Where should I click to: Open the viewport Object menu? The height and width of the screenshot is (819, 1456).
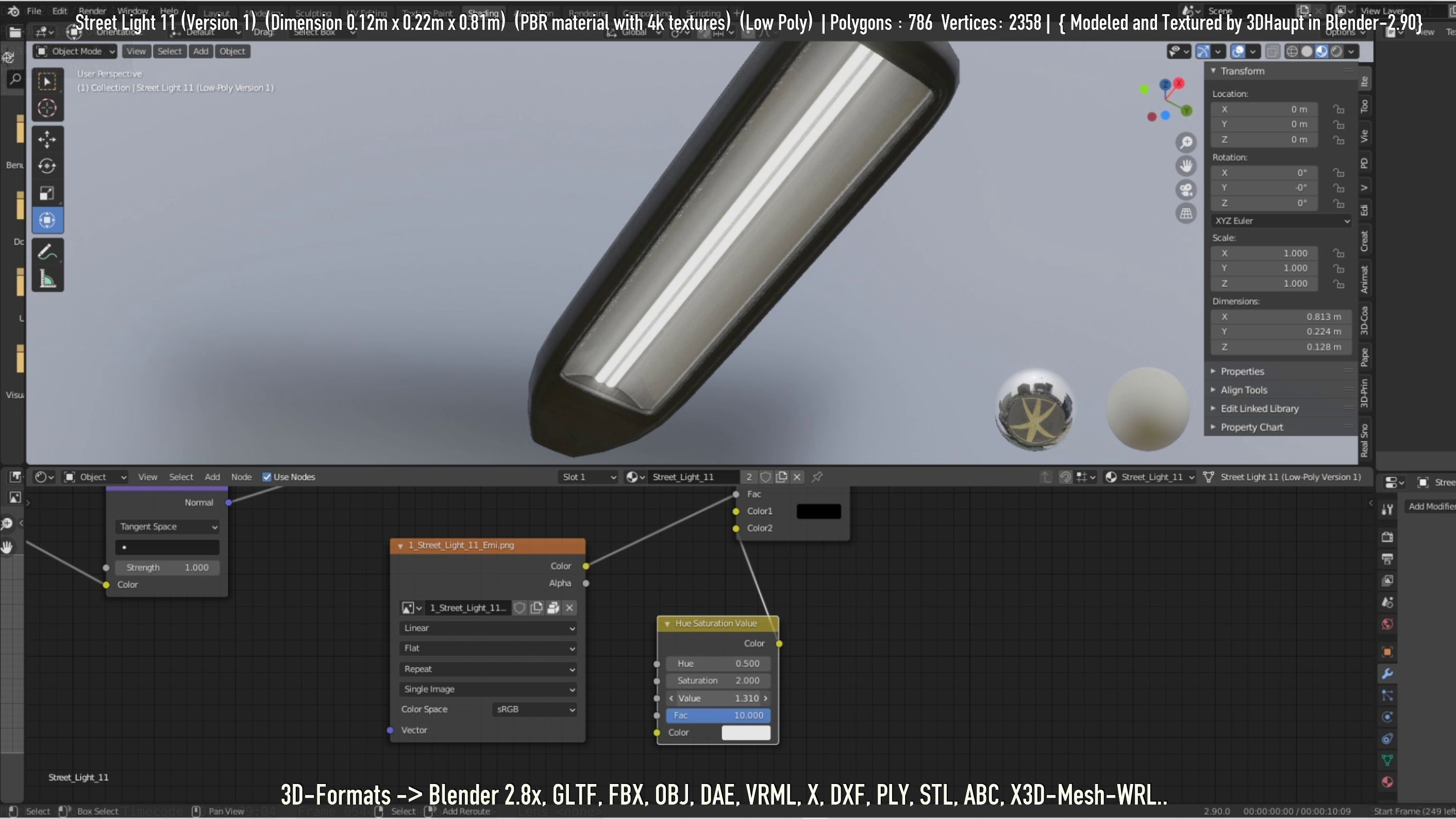pyautogui.click(x=232, y=52)
